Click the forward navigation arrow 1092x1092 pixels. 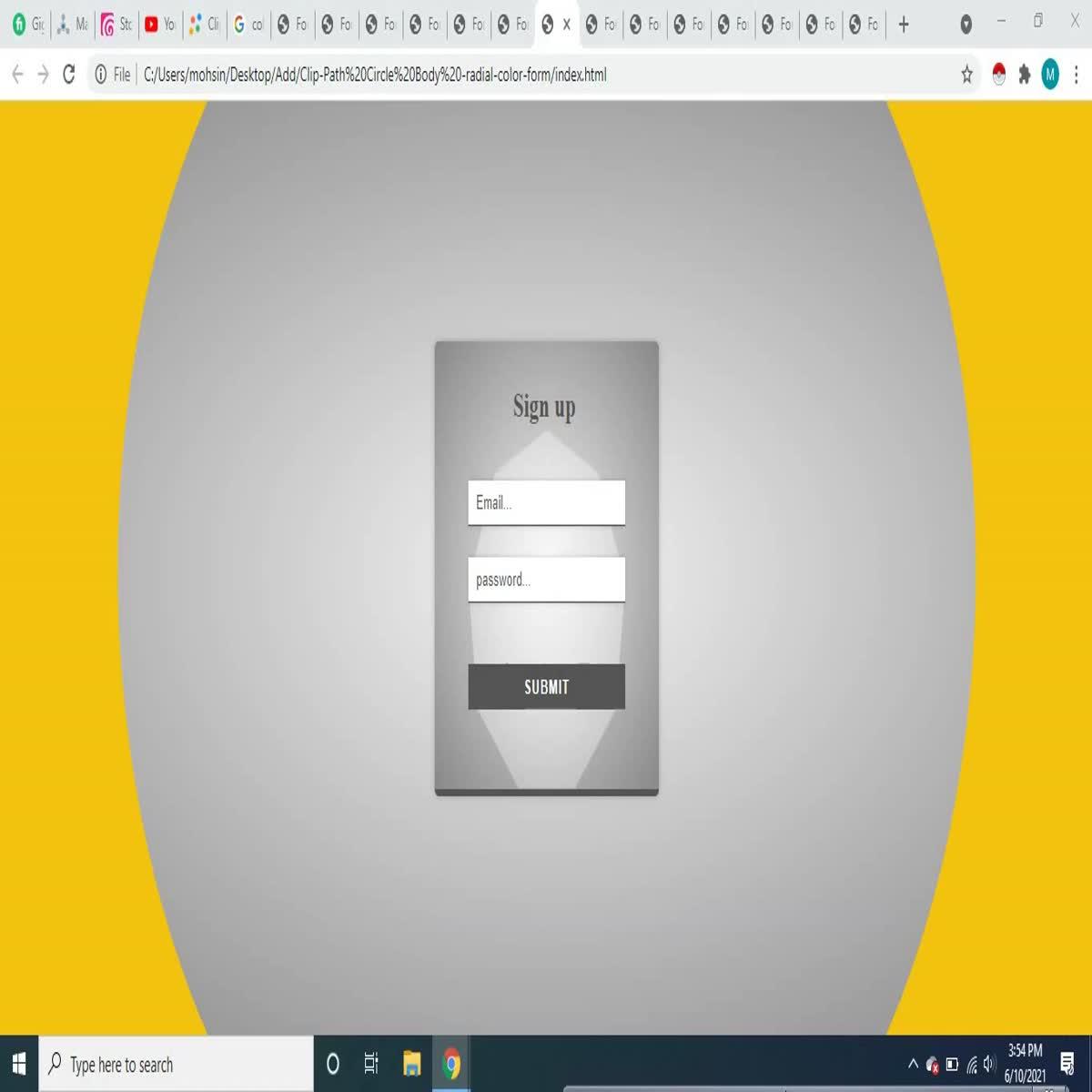(43, 75)
